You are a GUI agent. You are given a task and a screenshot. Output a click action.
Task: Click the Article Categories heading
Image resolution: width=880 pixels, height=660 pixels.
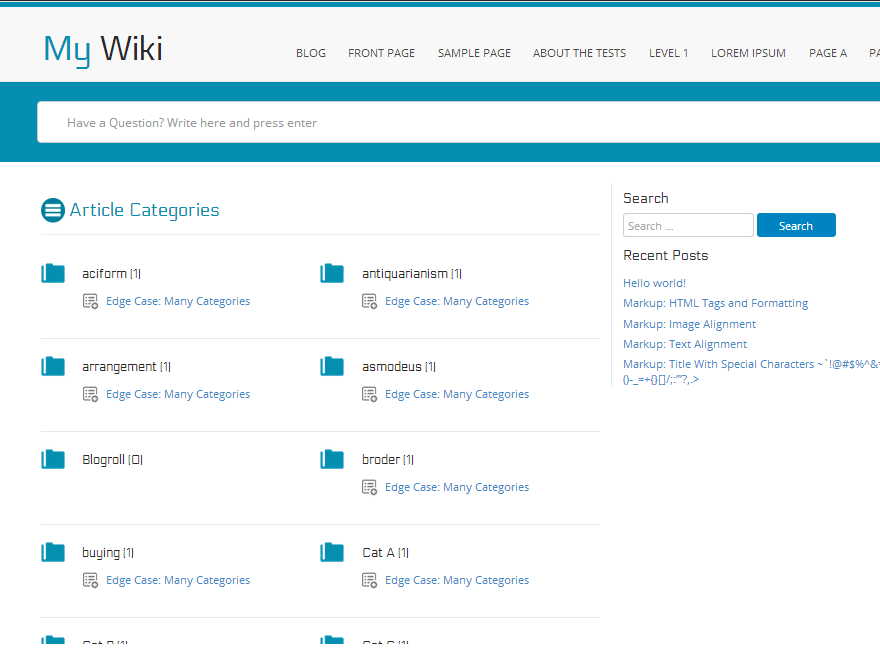coord(144,210)
